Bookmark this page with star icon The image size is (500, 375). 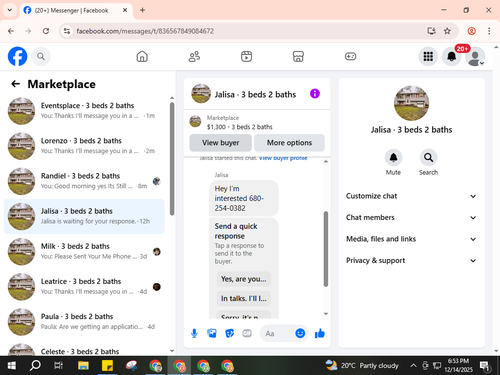pyautogui.click(x=447, y=31)
